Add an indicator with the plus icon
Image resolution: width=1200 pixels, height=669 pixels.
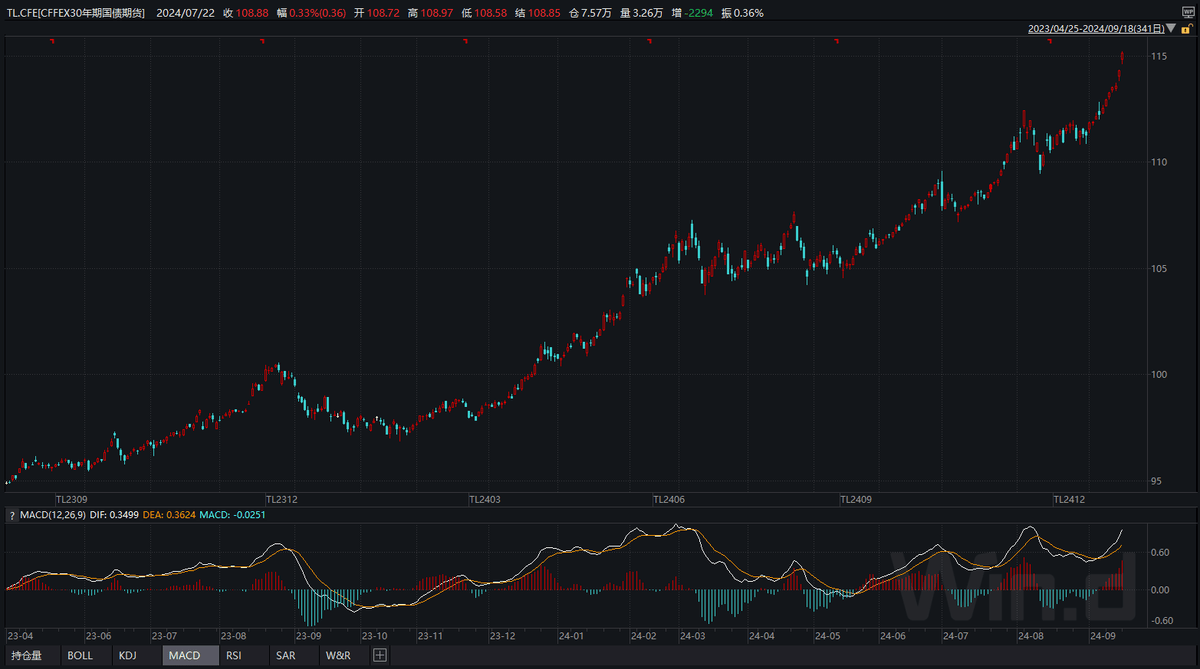[x=379, y=656]
